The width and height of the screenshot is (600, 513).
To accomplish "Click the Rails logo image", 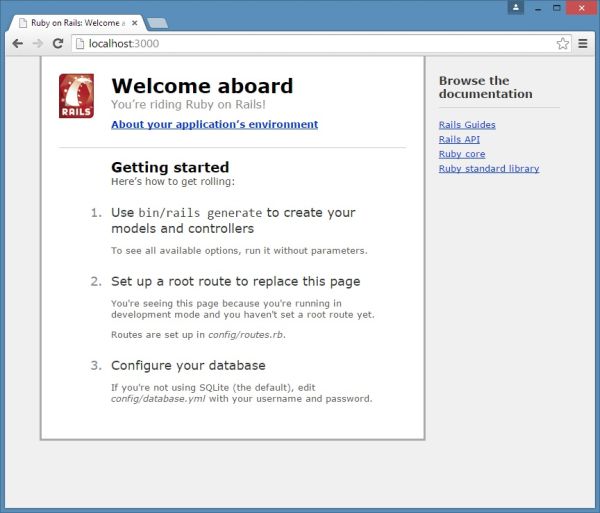I will click(x=77, y=96).
